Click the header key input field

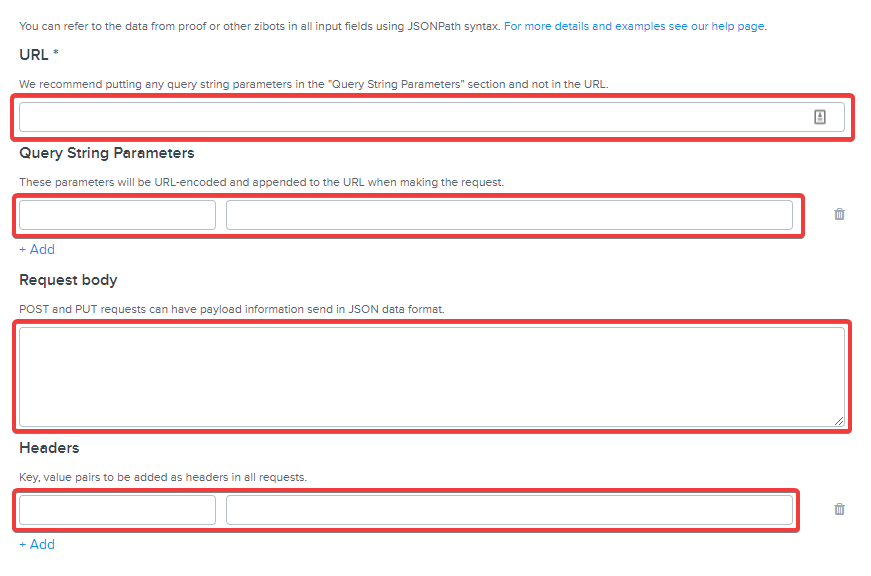point(117,510)
